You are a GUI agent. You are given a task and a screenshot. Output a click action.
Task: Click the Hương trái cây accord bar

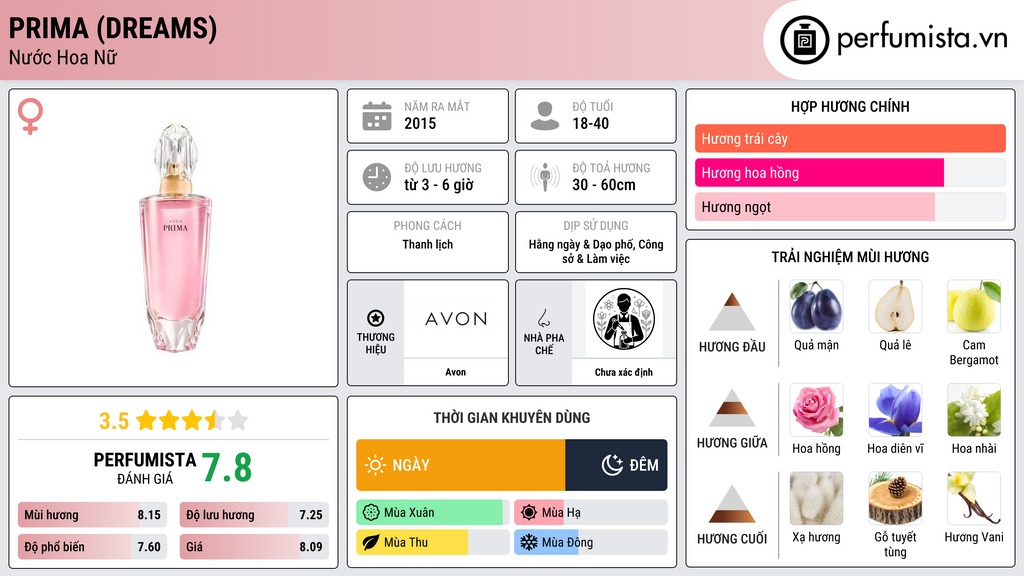(x=850, y=138)
